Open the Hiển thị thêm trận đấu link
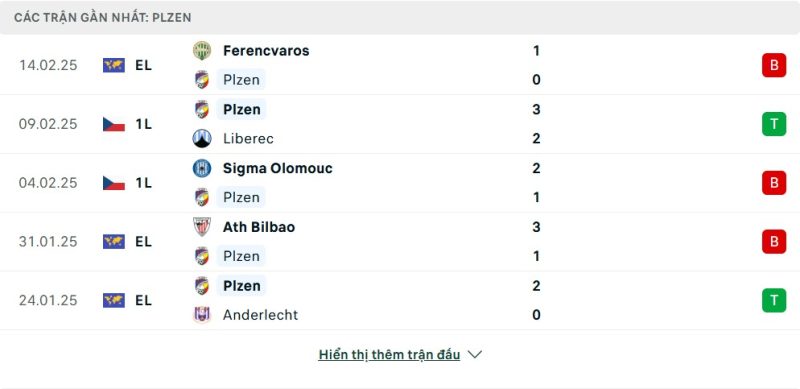 click(x=389, y=354)
